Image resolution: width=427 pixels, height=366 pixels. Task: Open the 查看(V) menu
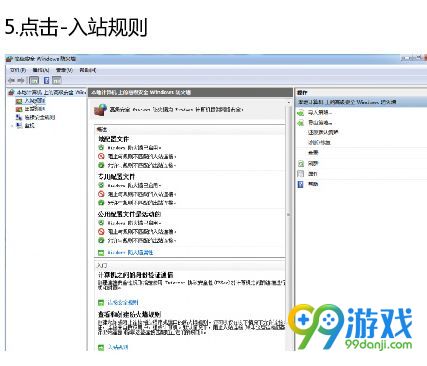64,70
